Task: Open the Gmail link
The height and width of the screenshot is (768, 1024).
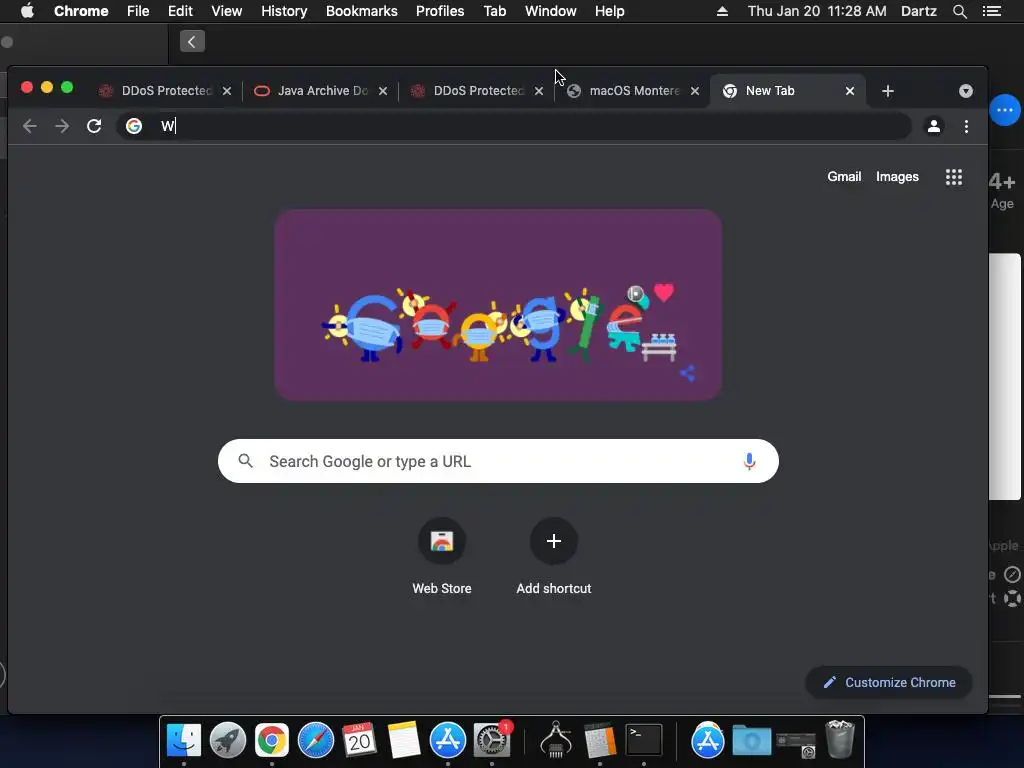Action: coord(844,176)
